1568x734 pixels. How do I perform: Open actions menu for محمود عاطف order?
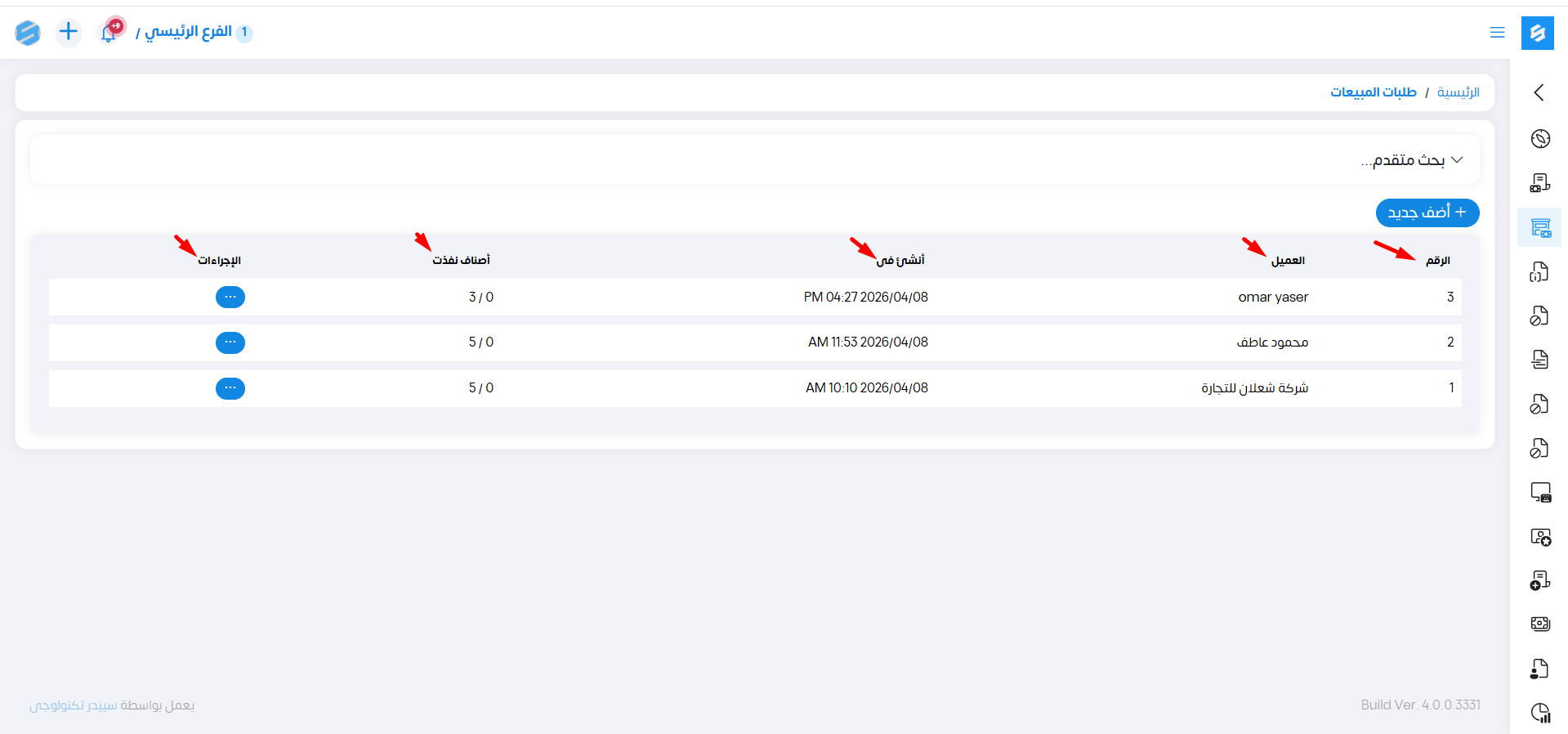[230, 342]
